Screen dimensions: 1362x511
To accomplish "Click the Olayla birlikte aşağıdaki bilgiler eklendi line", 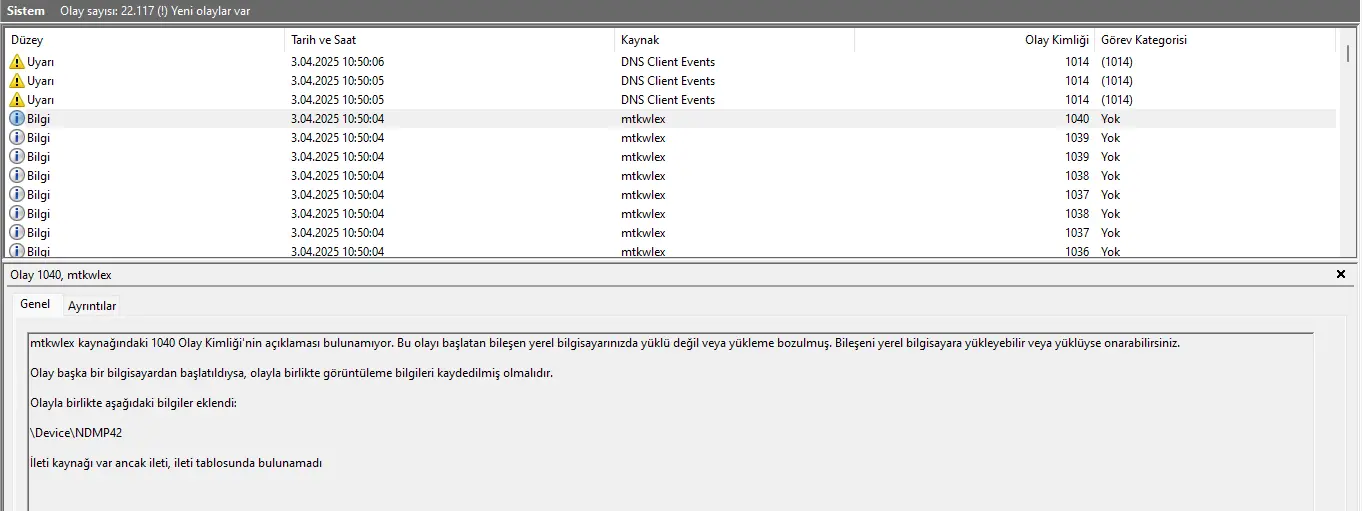I will (134, 403).
